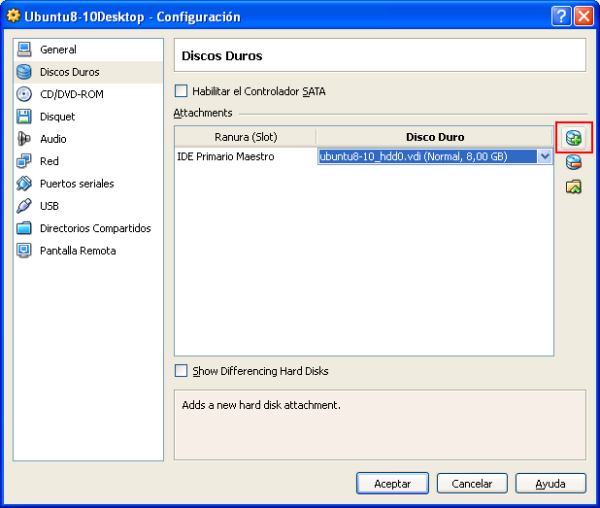
Task: Open the Red network settings
Action: 49,161
